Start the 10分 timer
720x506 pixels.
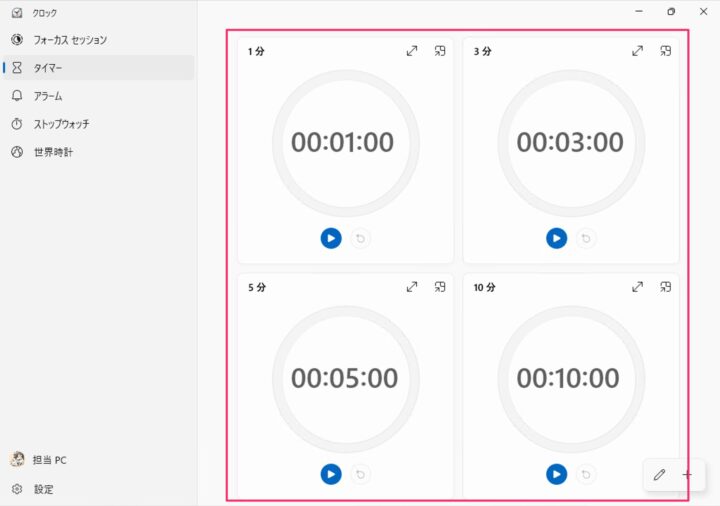[556, 474]
